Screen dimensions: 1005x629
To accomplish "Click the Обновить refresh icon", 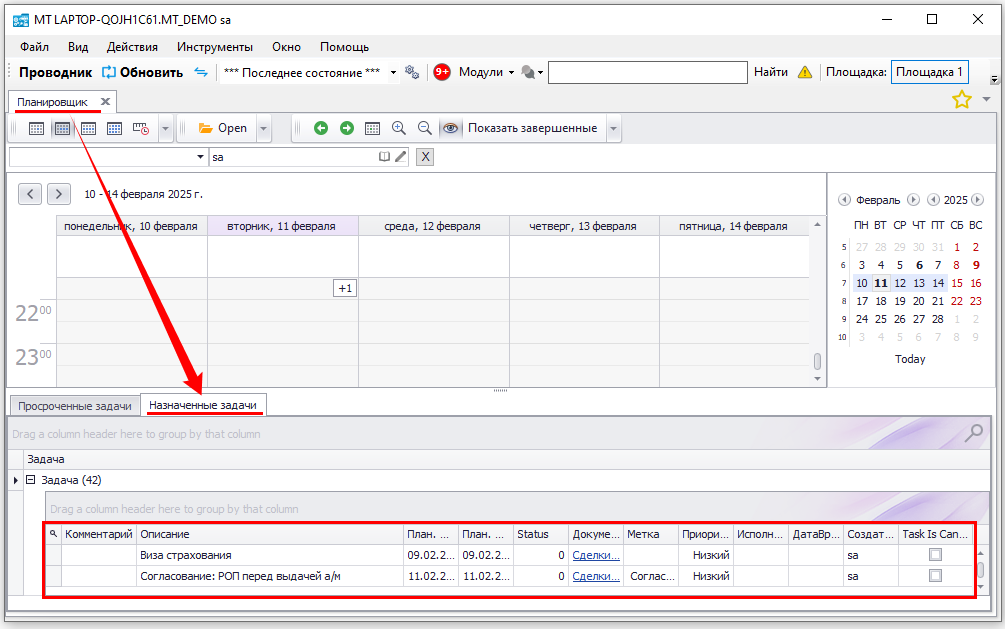I will pyautogui.click(x=109, y=72).
